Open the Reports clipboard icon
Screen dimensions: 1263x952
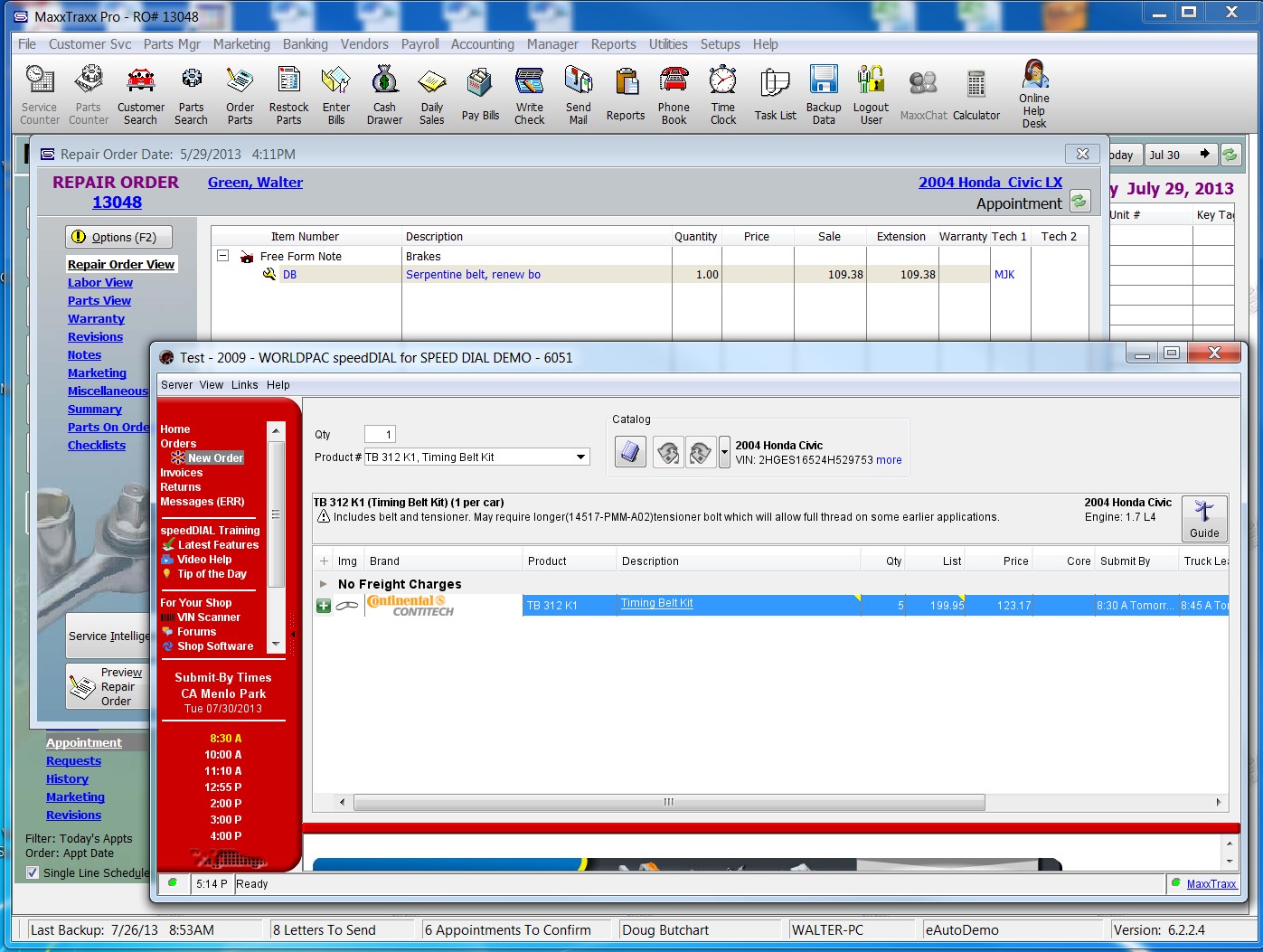(x=626, y=95)
